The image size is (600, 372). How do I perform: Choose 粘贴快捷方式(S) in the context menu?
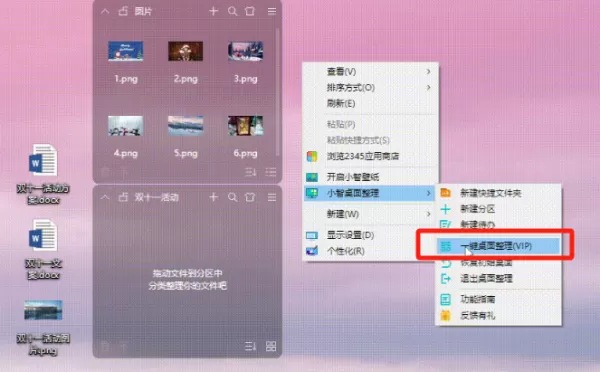370,140
